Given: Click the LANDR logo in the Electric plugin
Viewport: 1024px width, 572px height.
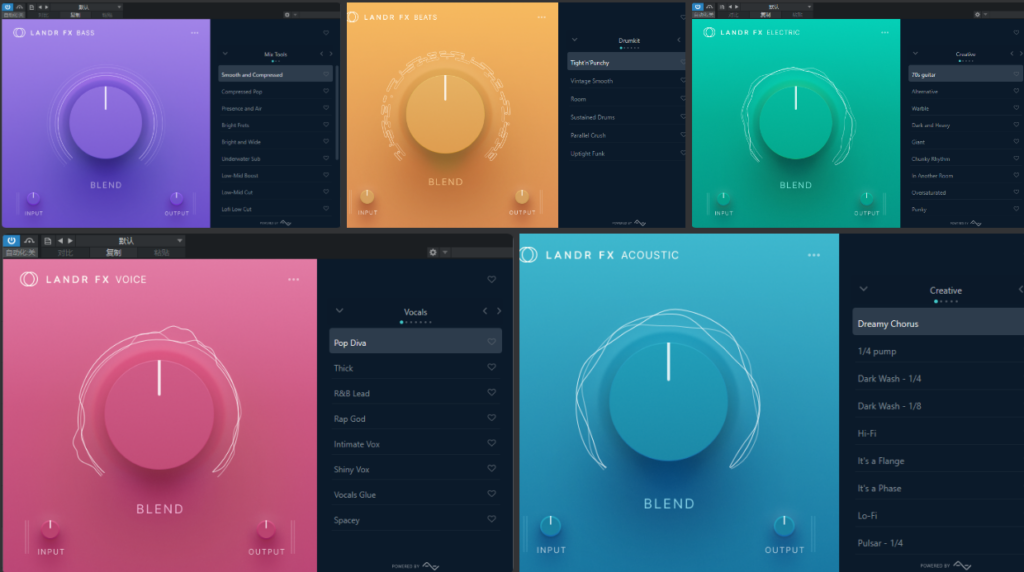Looking at the screenshot, I should tap(709, 32).
